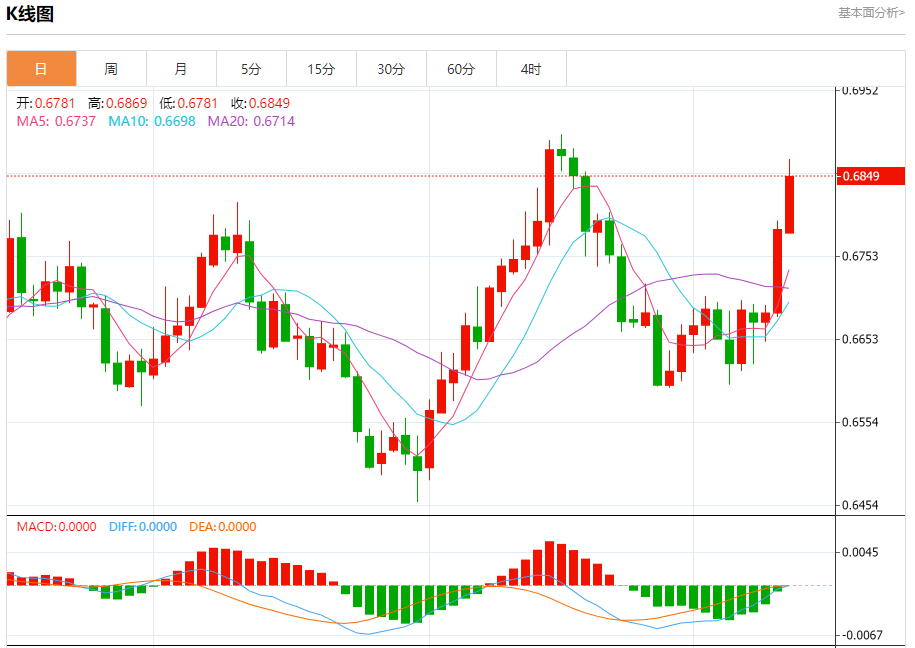
Task: Select the 日 daily chart tab
Action: (41, 69)
